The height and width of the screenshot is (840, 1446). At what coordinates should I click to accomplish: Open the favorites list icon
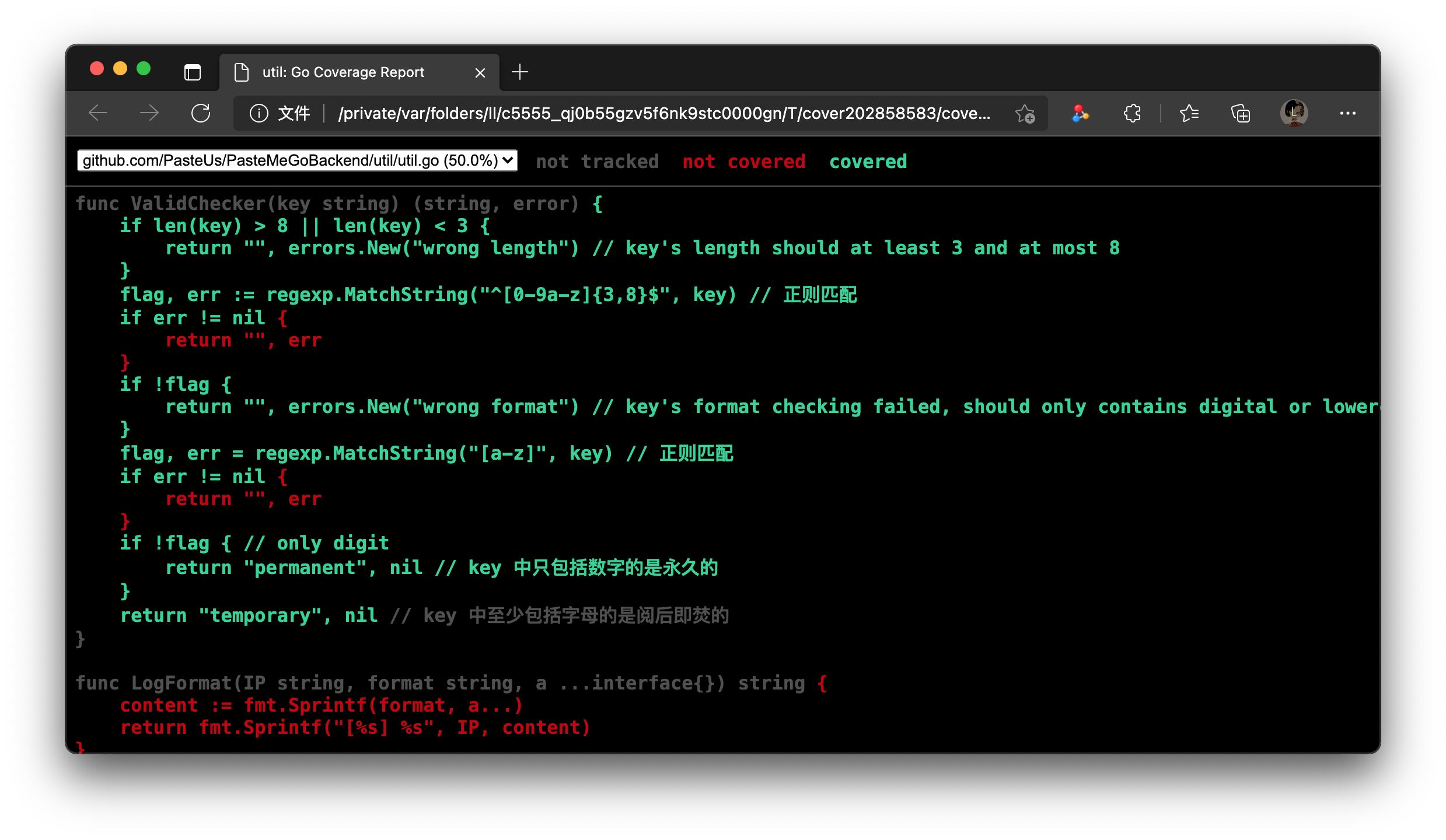click(x=1189, y=113)
